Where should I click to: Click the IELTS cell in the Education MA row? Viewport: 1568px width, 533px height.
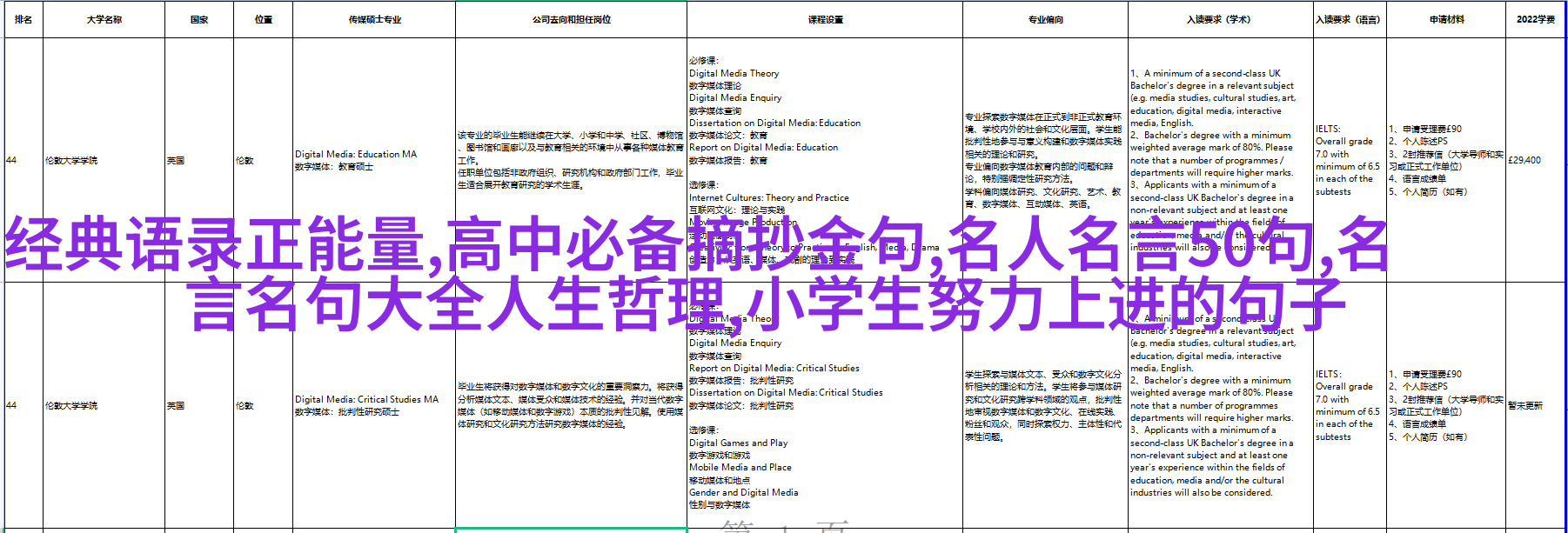tap(1350, 160)
